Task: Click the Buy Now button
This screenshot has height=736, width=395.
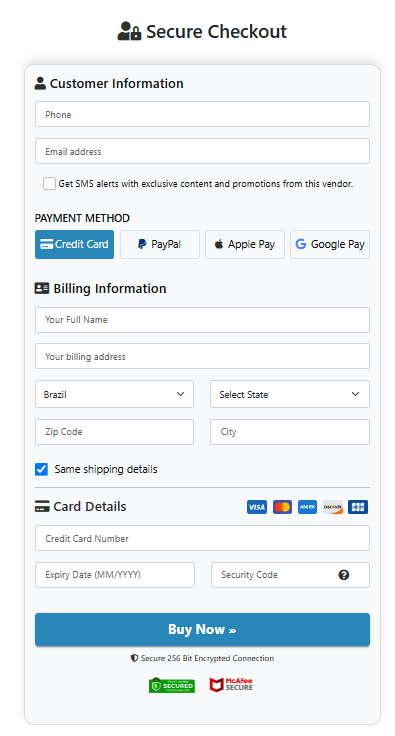Action: click(202, 629)
